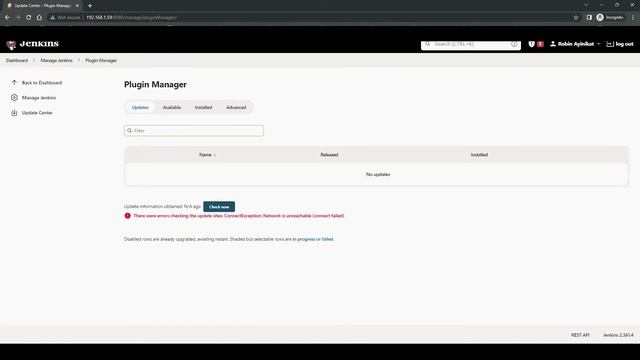Open the REST API footer link
The image size is (640, 360).
[580, 335]
